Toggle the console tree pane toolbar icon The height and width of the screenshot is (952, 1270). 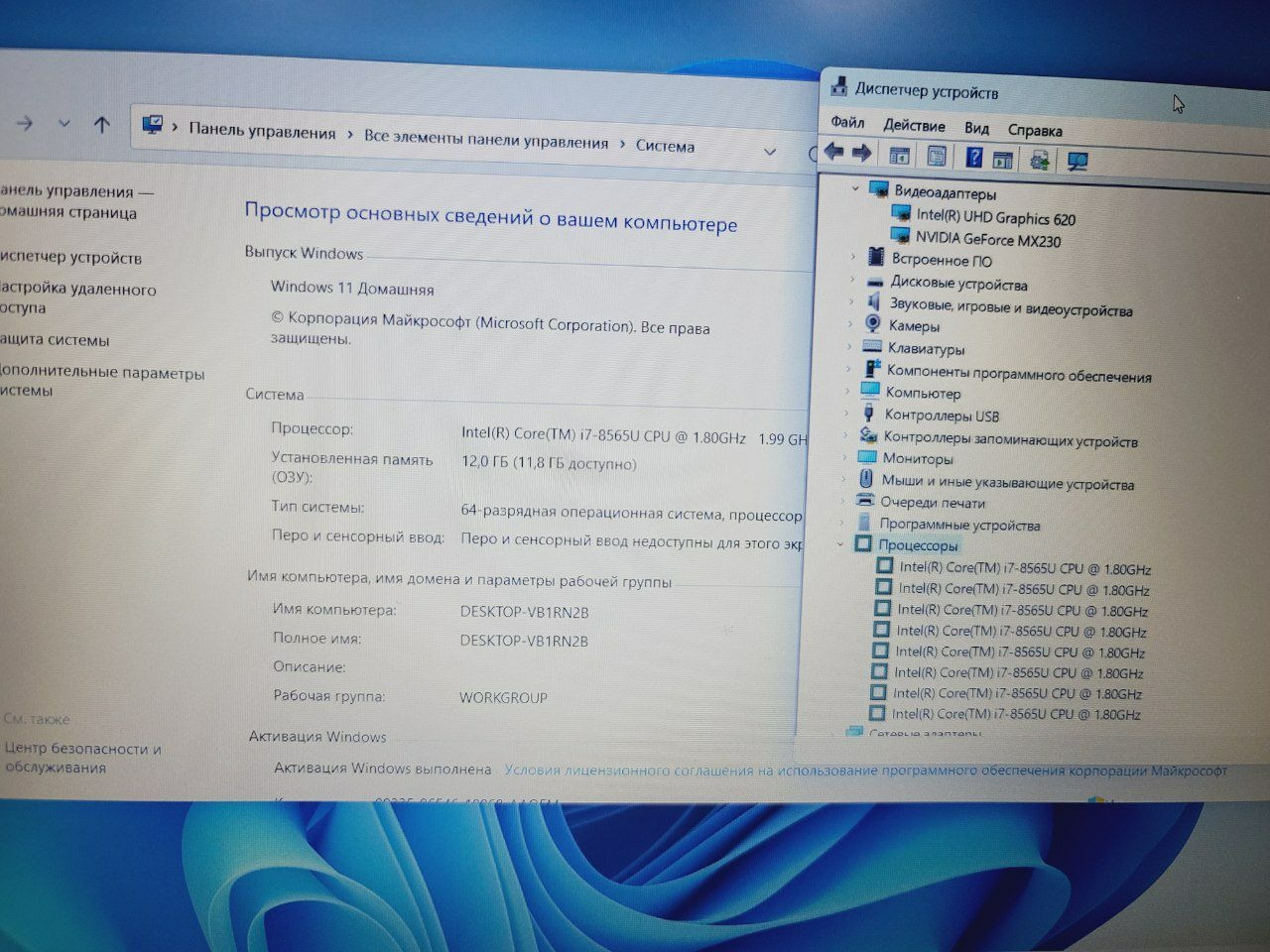pyautogui.click(x=899, y=156)
